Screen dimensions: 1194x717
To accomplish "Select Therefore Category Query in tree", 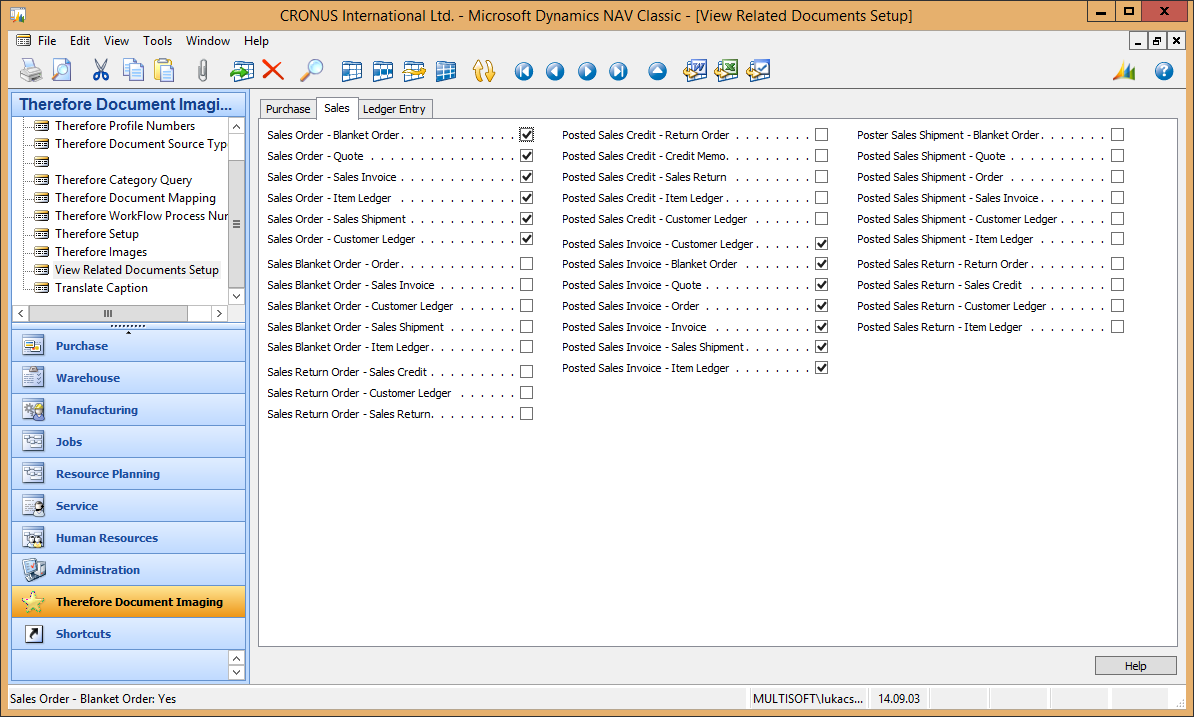I will [123, 180].
